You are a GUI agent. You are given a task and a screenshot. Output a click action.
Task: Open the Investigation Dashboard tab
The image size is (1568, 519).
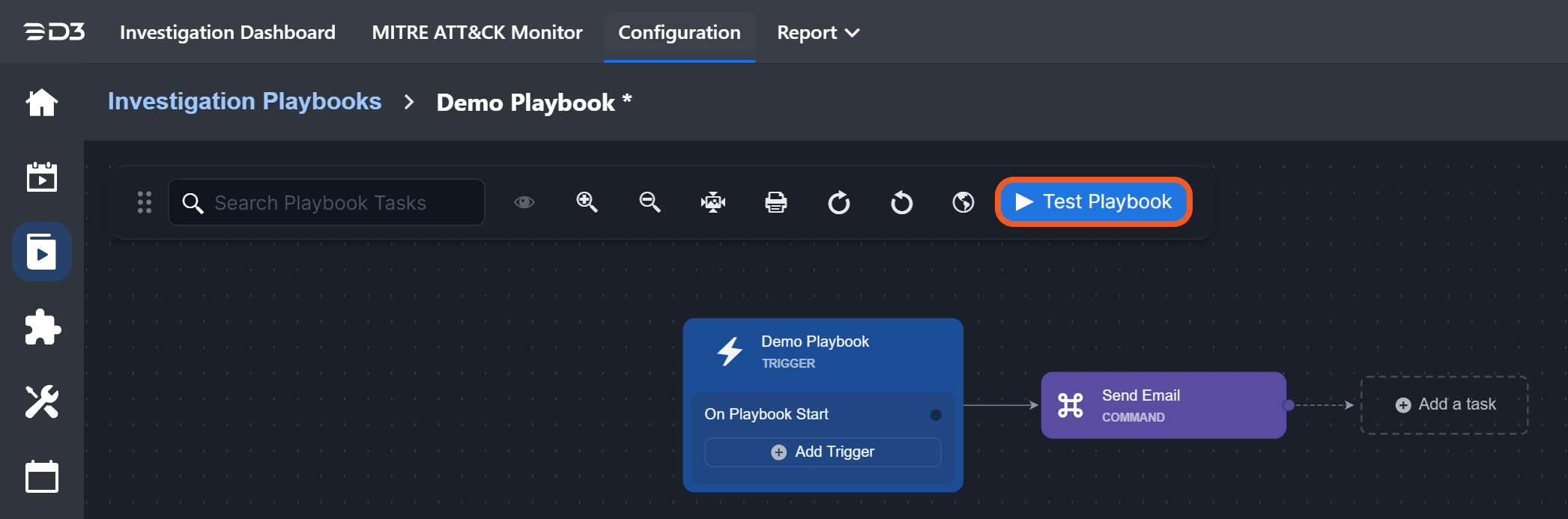click(228, 33)
